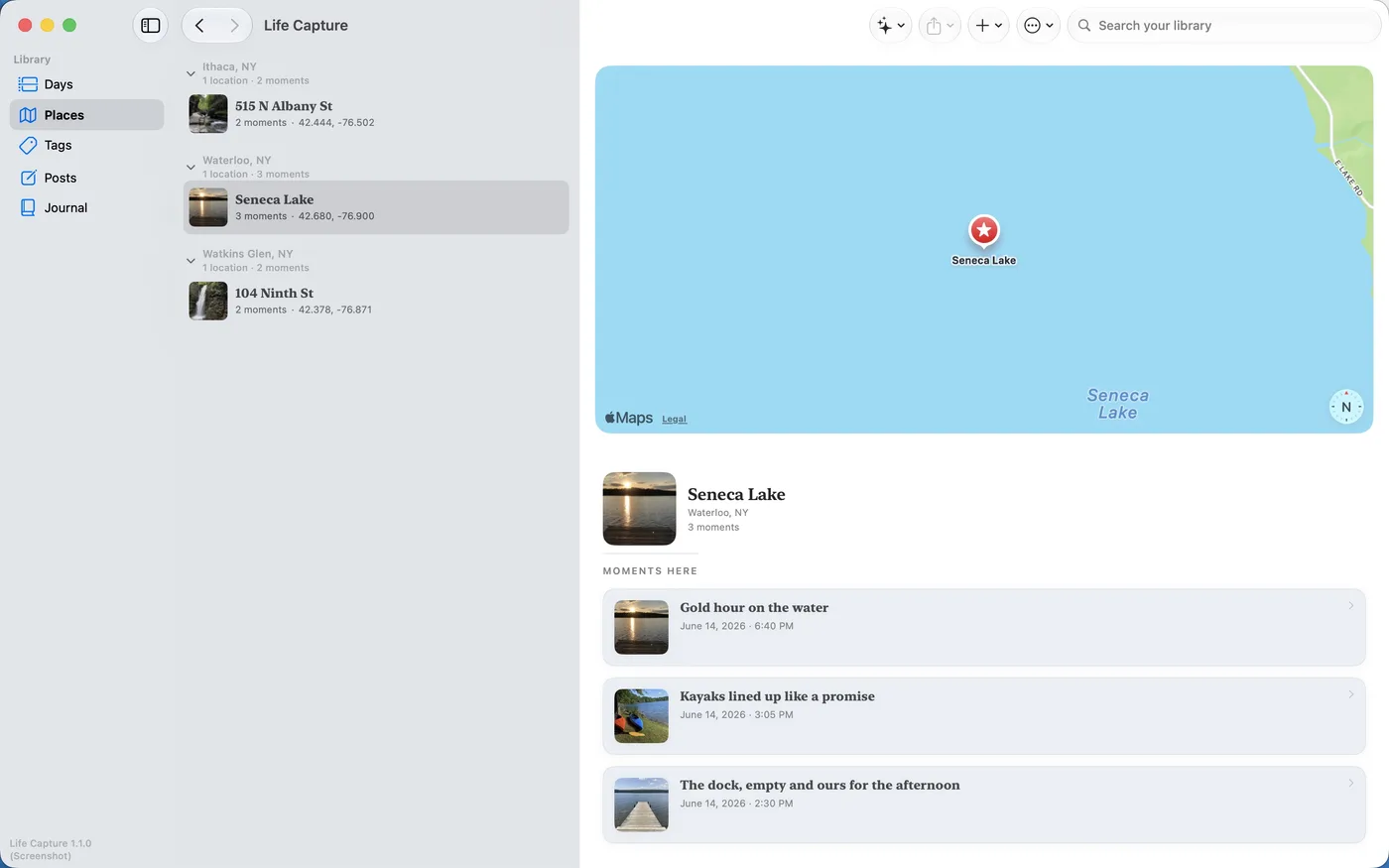Select Places in the Library sidebar
1389x868 pixels.
pyautogui.click(x=86, y=115)
